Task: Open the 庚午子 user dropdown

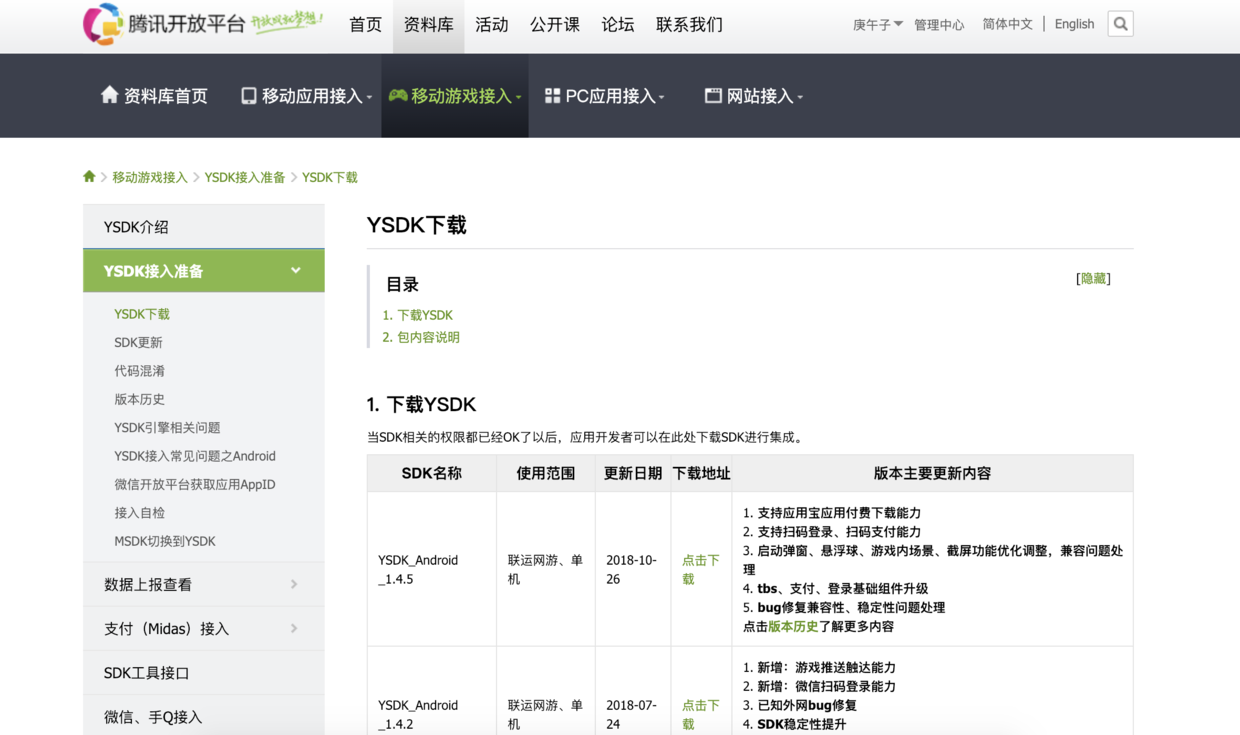Action: 877,25
